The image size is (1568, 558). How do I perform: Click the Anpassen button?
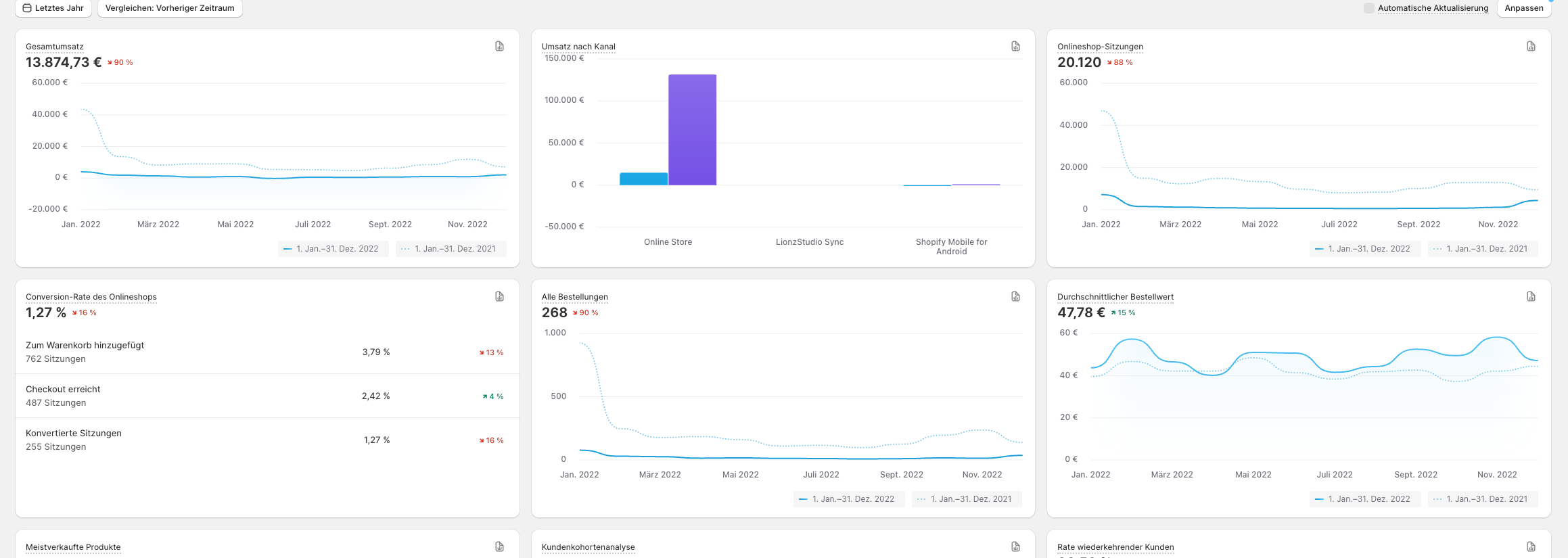(x=1523, y=8)
